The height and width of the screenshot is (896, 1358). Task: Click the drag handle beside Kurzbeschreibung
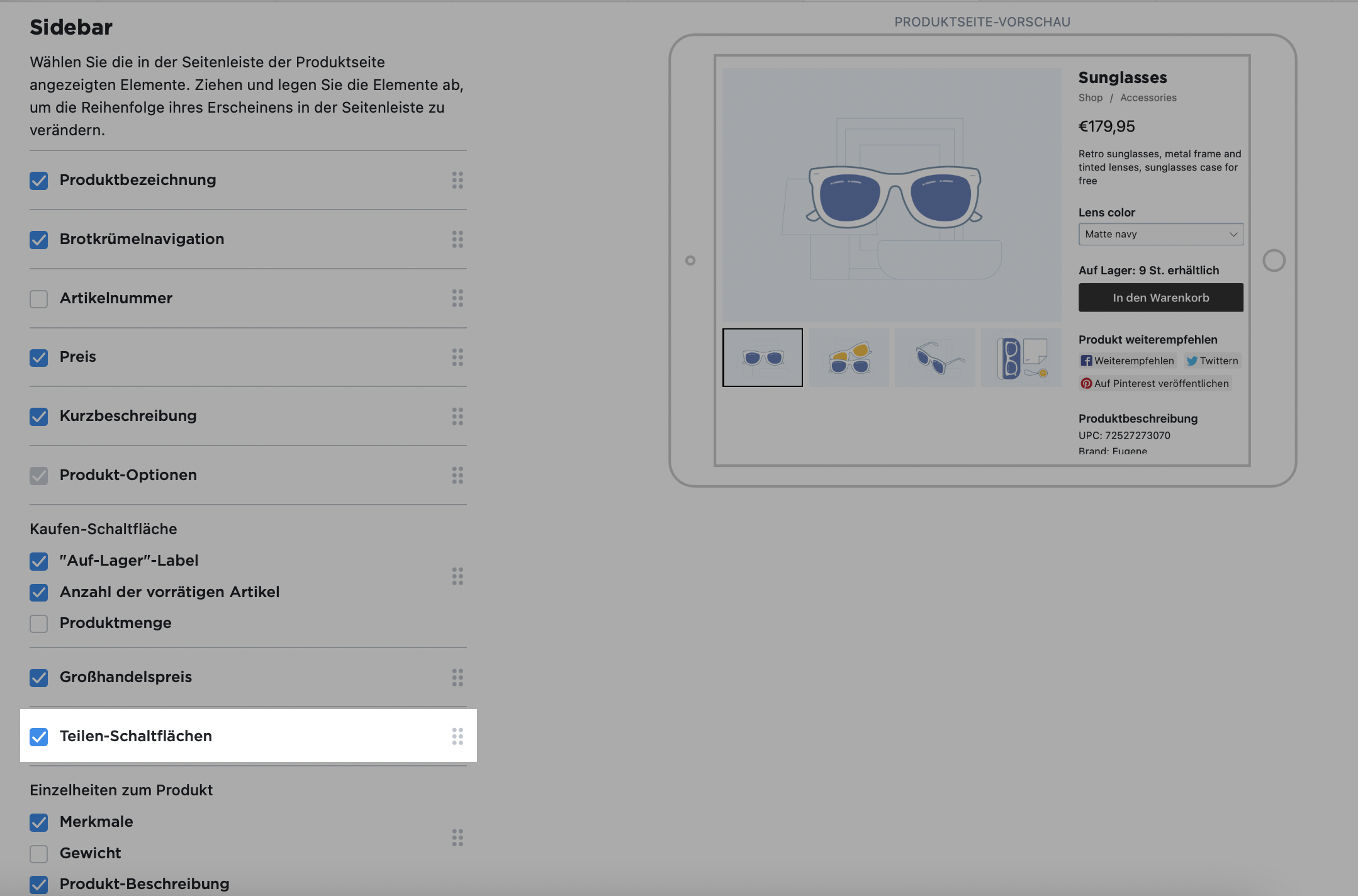[x=458, y=416]
